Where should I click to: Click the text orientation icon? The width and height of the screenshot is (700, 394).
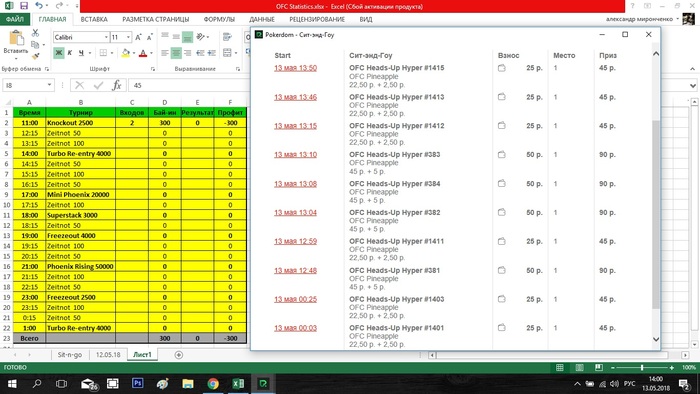pyautogui.click(x=200, y=37)
